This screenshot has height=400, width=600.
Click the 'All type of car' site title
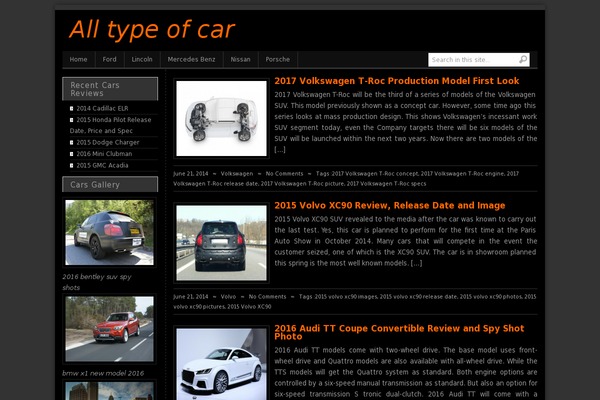152,29
